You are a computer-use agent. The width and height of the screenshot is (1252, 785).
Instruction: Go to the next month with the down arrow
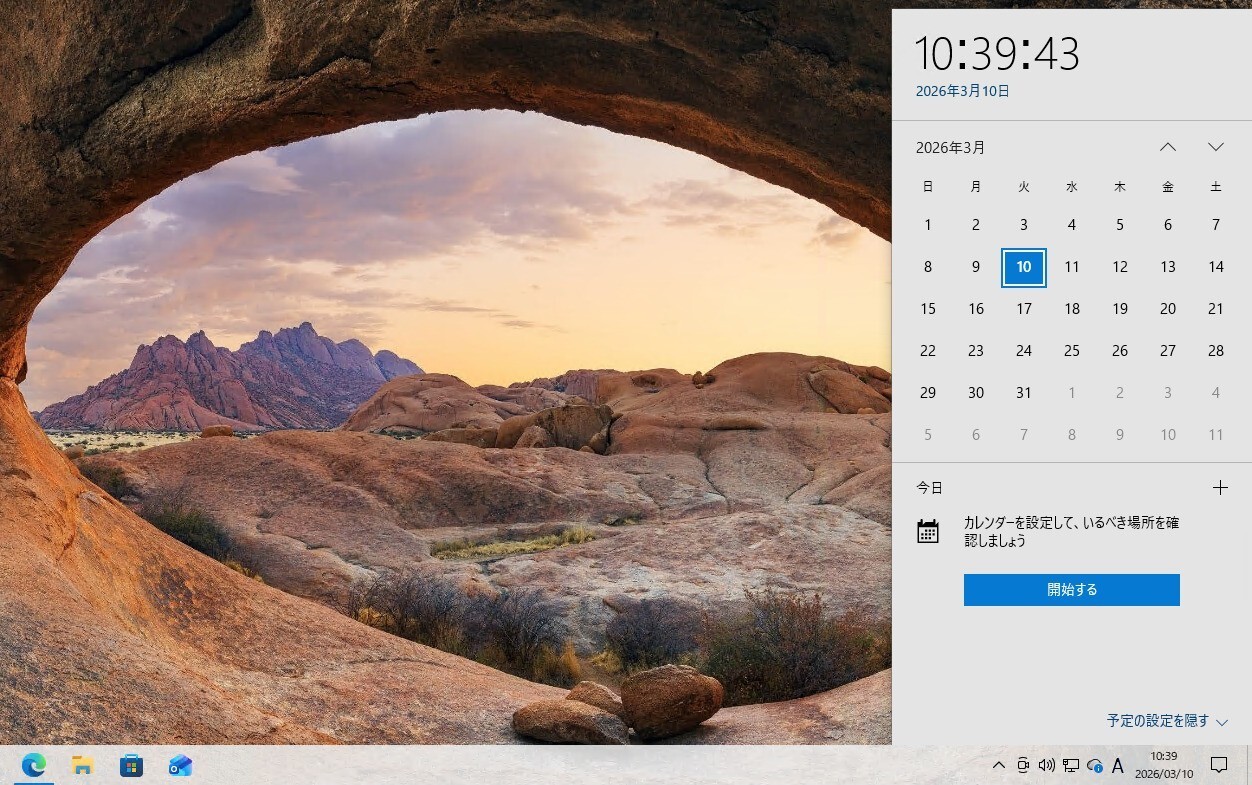click(1216, 147)
